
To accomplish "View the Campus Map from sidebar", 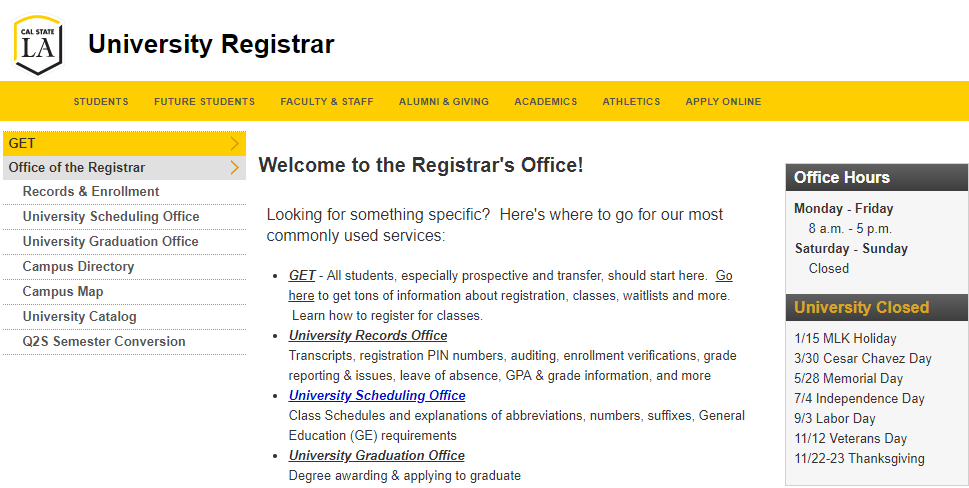I will click(63, 292).
